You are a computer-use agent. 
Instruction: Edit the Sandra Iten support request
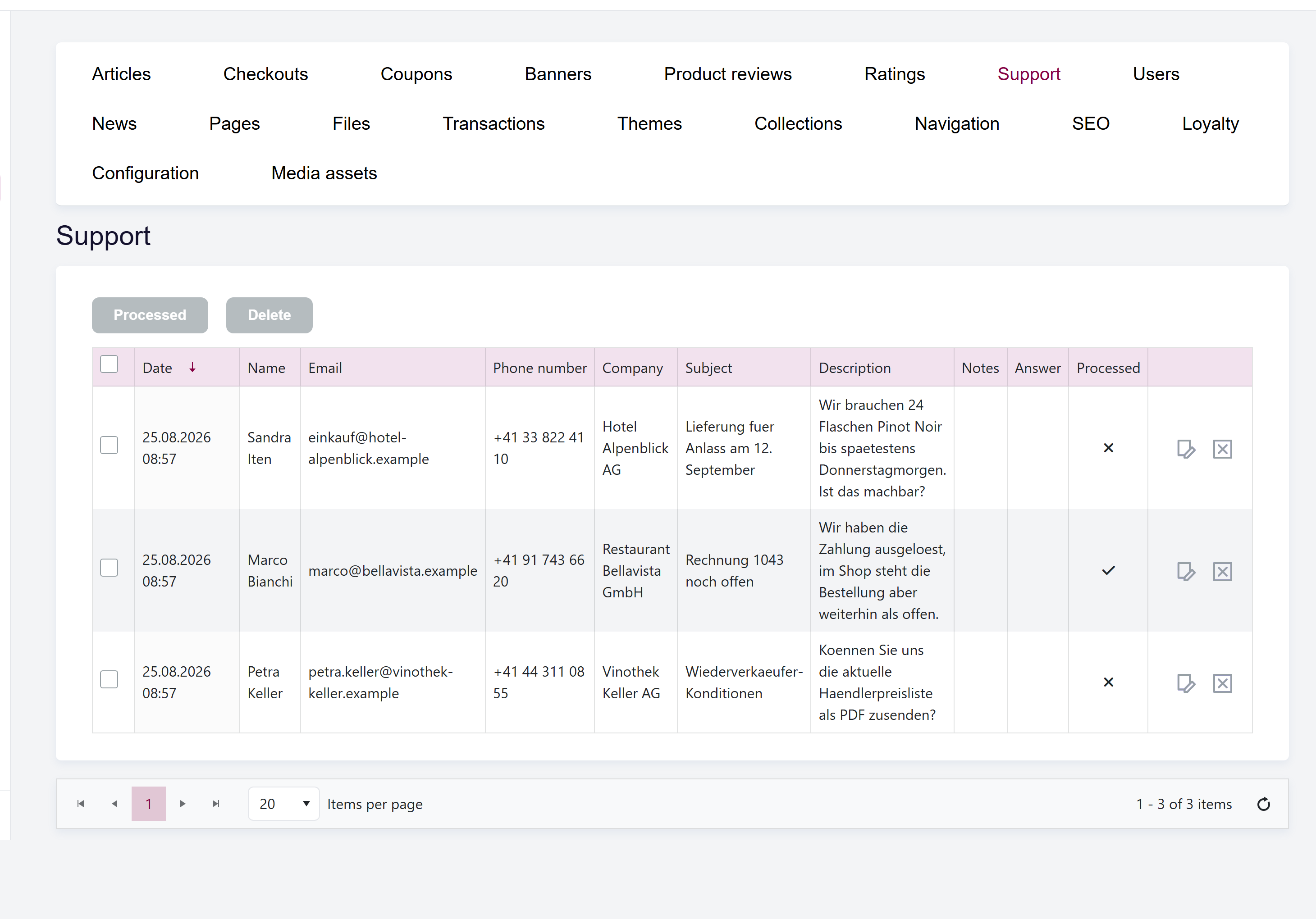pos(1185,449)
